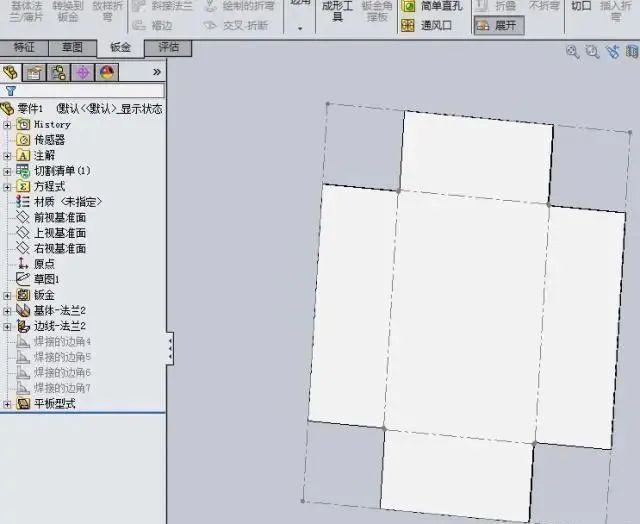
Task: Click the filter funnel icon
Action: coord(10,91)
